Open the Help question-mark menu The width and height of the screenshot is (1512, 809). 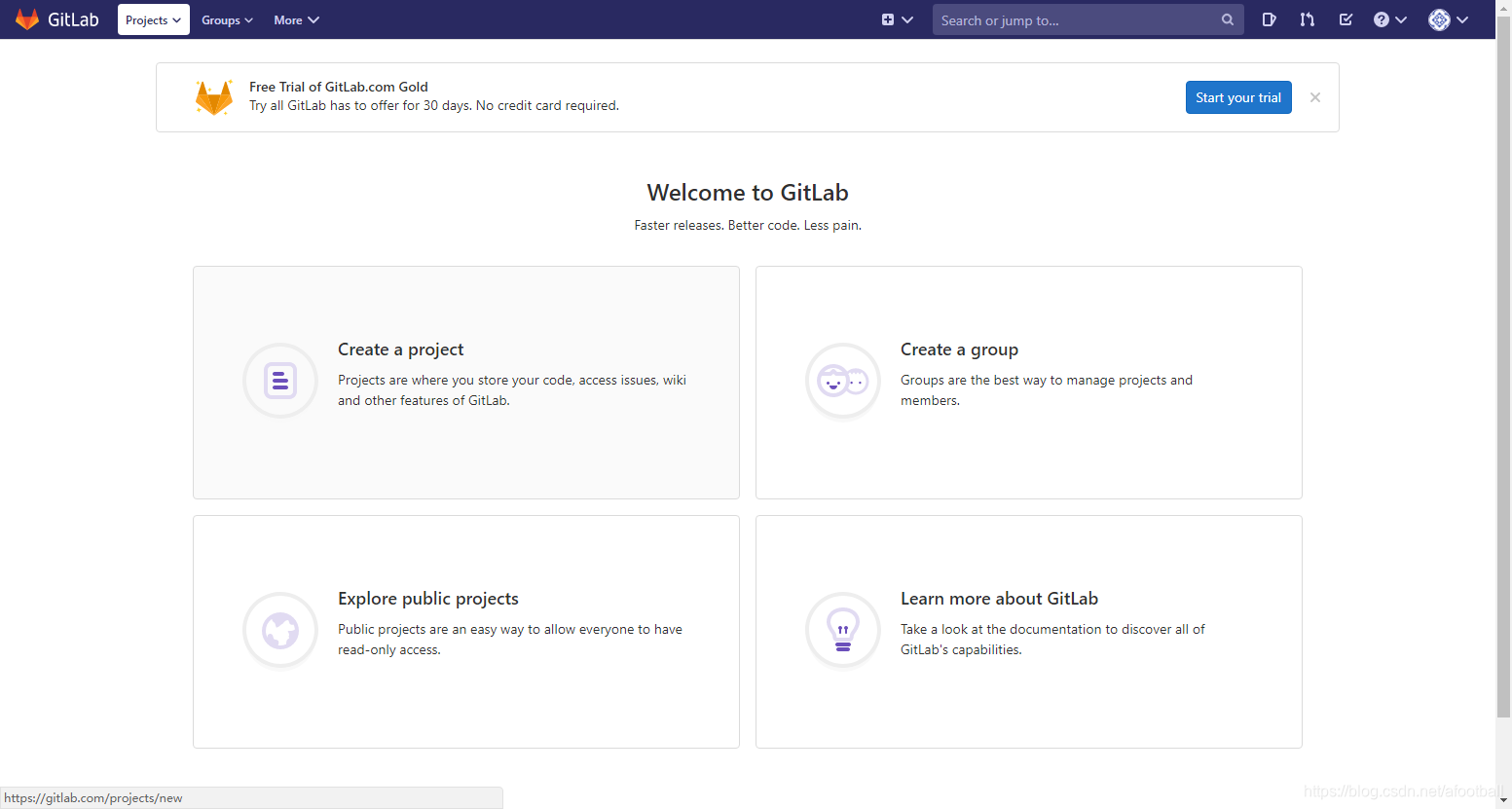click(x=1389, y=19)
